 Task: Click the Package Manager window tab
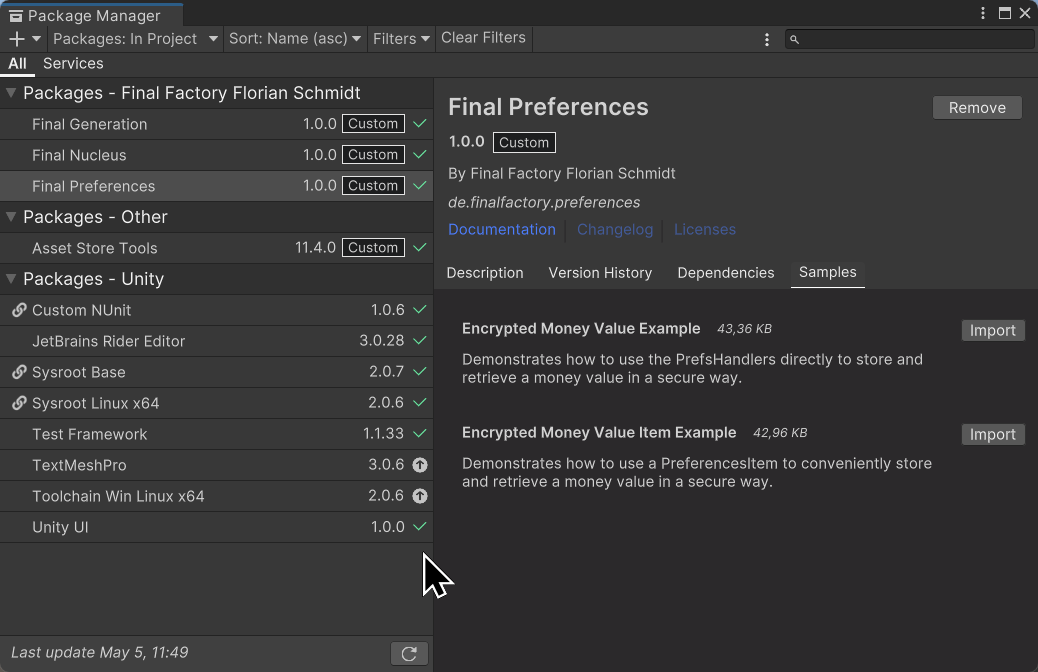(91, 15)
